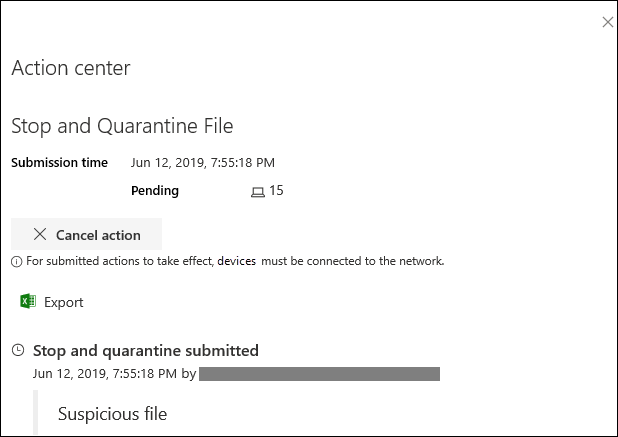
Task: Click the redacted submitter name bar
Action: [319, 373]
